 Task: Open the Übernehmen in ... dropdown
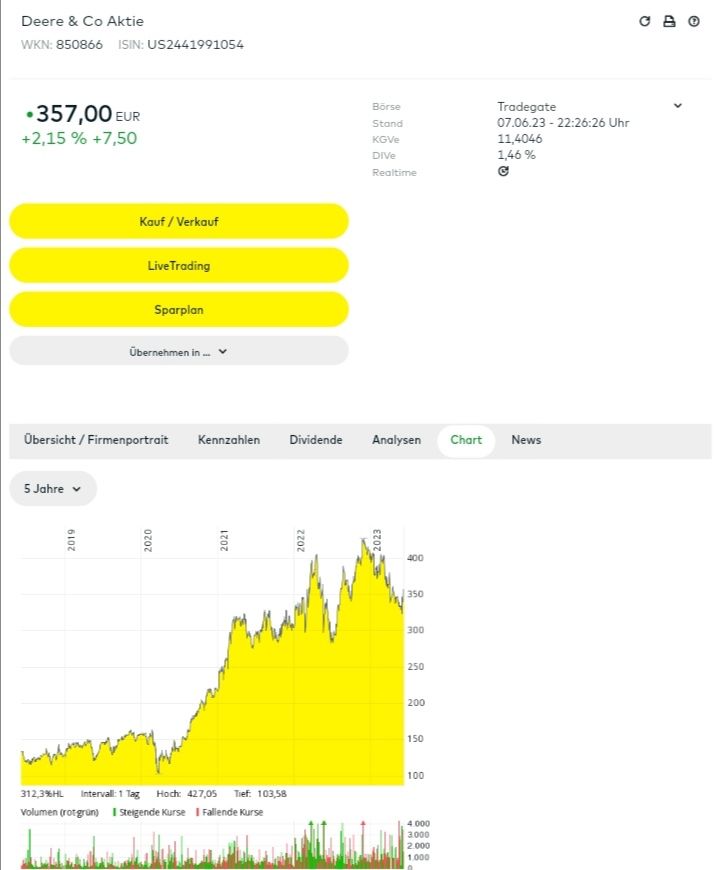coord(179,351)
